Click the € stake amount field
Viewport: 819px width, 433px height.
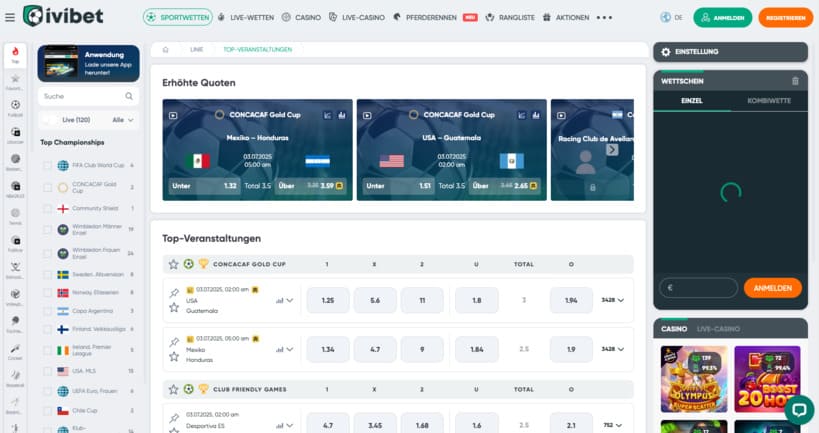(x=698, y=288)
